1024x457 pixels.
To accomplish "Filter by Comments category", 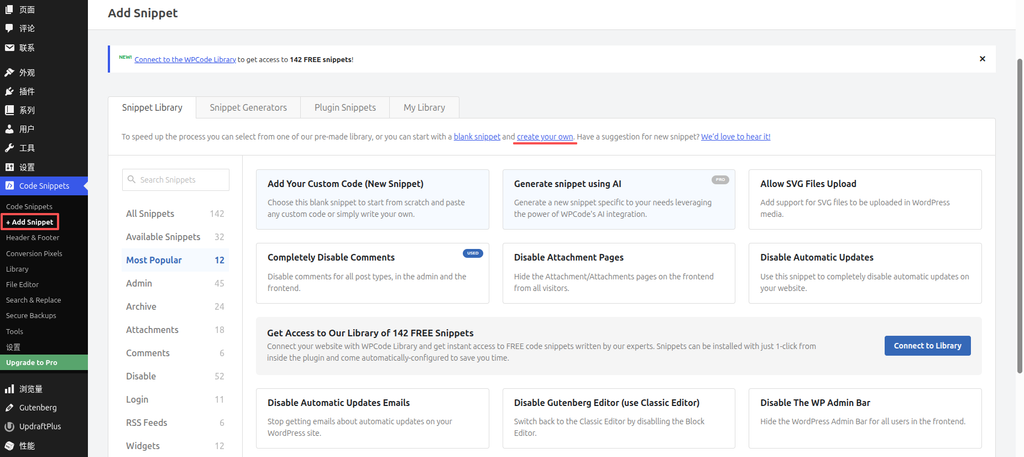I will [175, 353].
